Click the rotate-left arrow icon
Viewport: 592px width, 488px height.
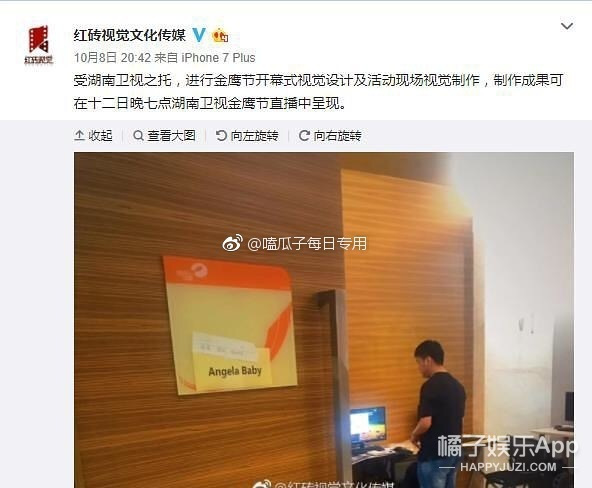pyautogui.click(x=221, y=135)
